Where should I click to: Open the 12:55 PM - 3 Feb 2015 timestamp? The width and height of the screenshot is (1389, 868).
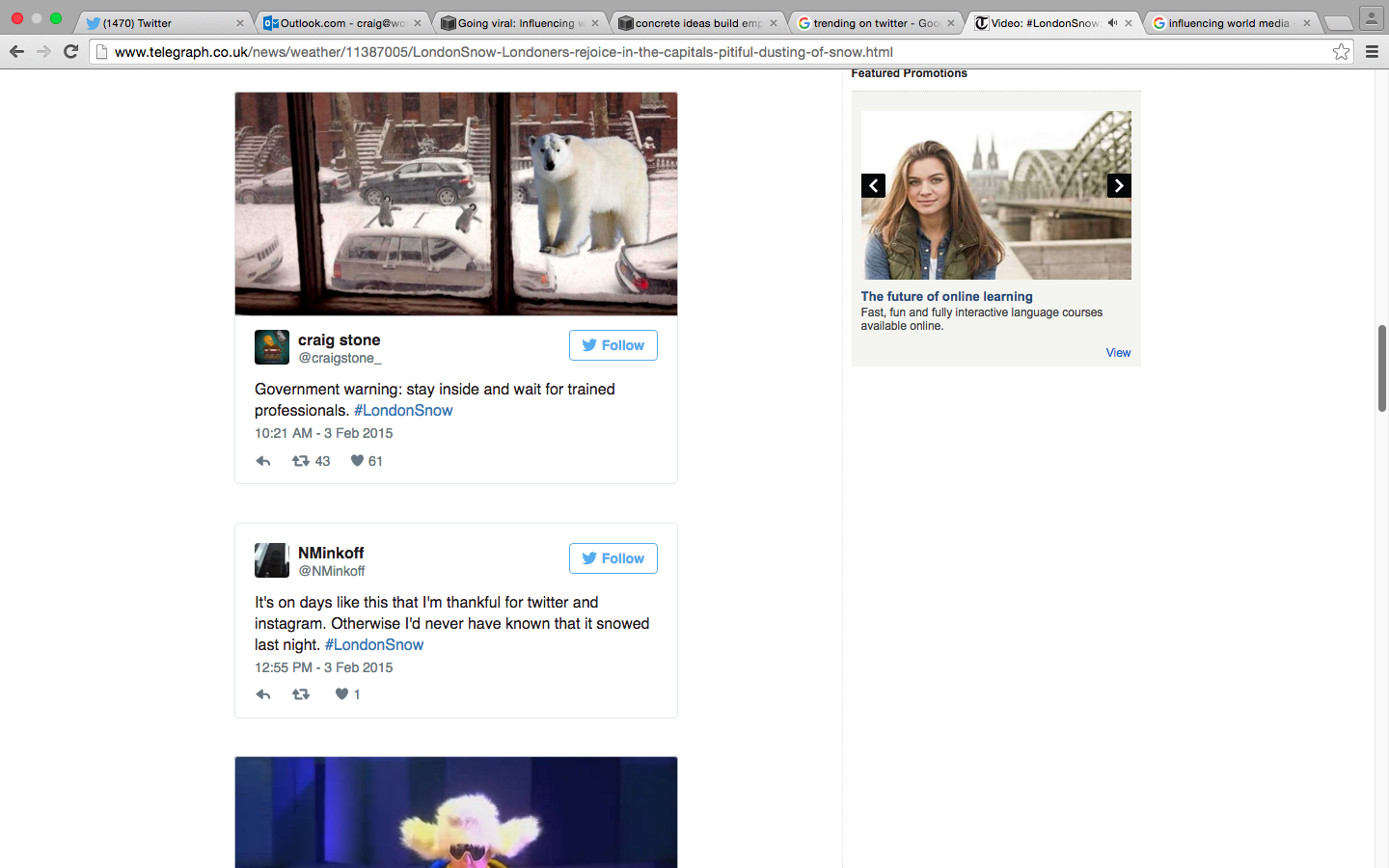[x=323, y=667]
